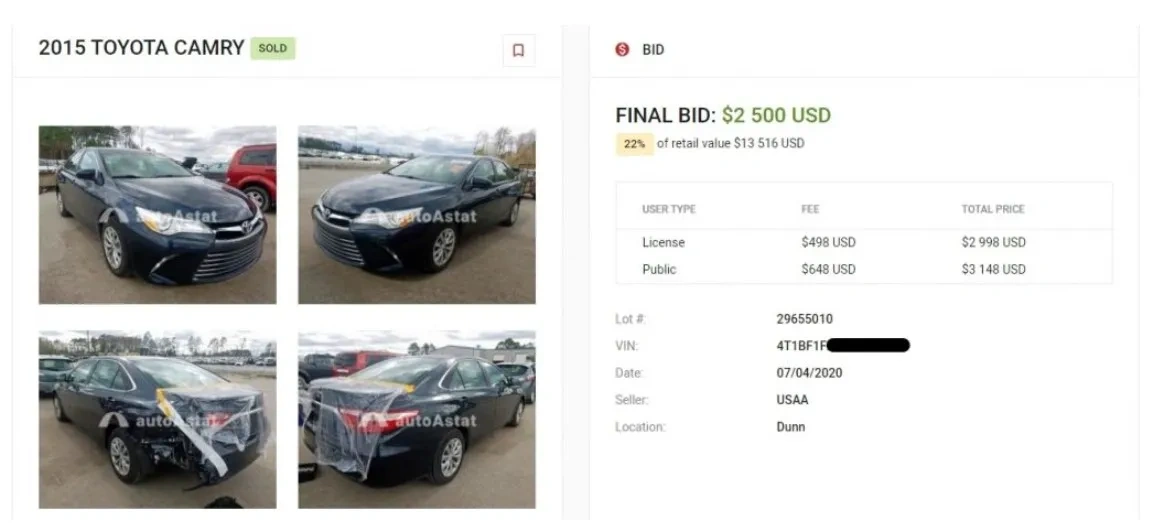The width and height of the screenshot is (1149, 523).
Task: Click the red dollar BID icon
Action: pyautogui.click(x=622, y=50)
